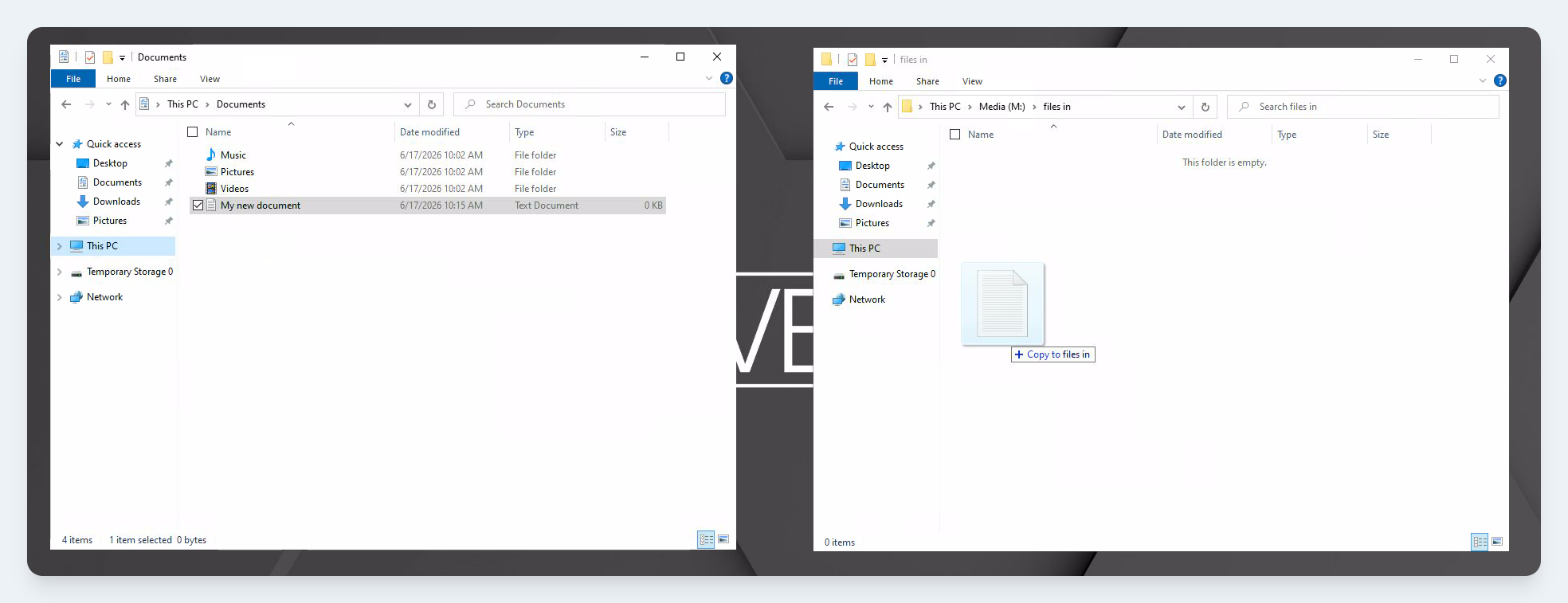Expand Temporary Storage in Documents window
Viewport: 1568px width, 603px height.
(x=60, y=272)
